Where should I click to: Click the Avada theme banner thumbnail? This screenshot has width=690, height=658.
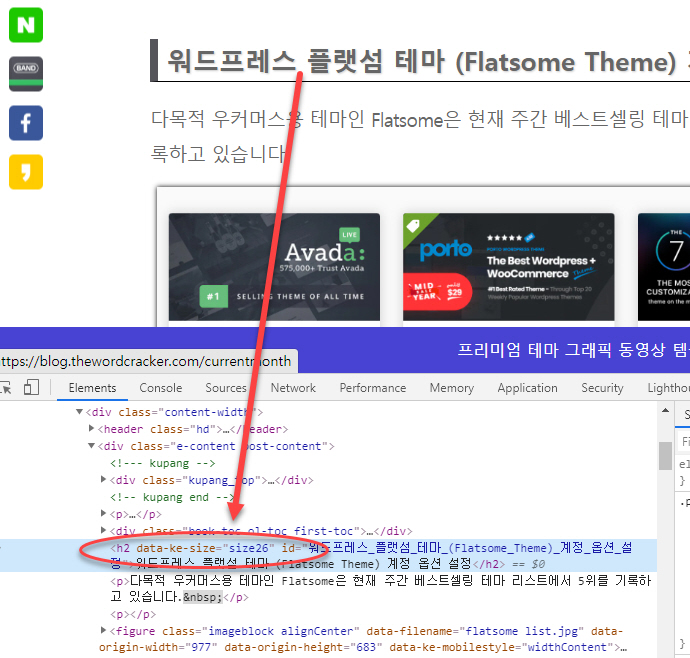pos(274,267)
